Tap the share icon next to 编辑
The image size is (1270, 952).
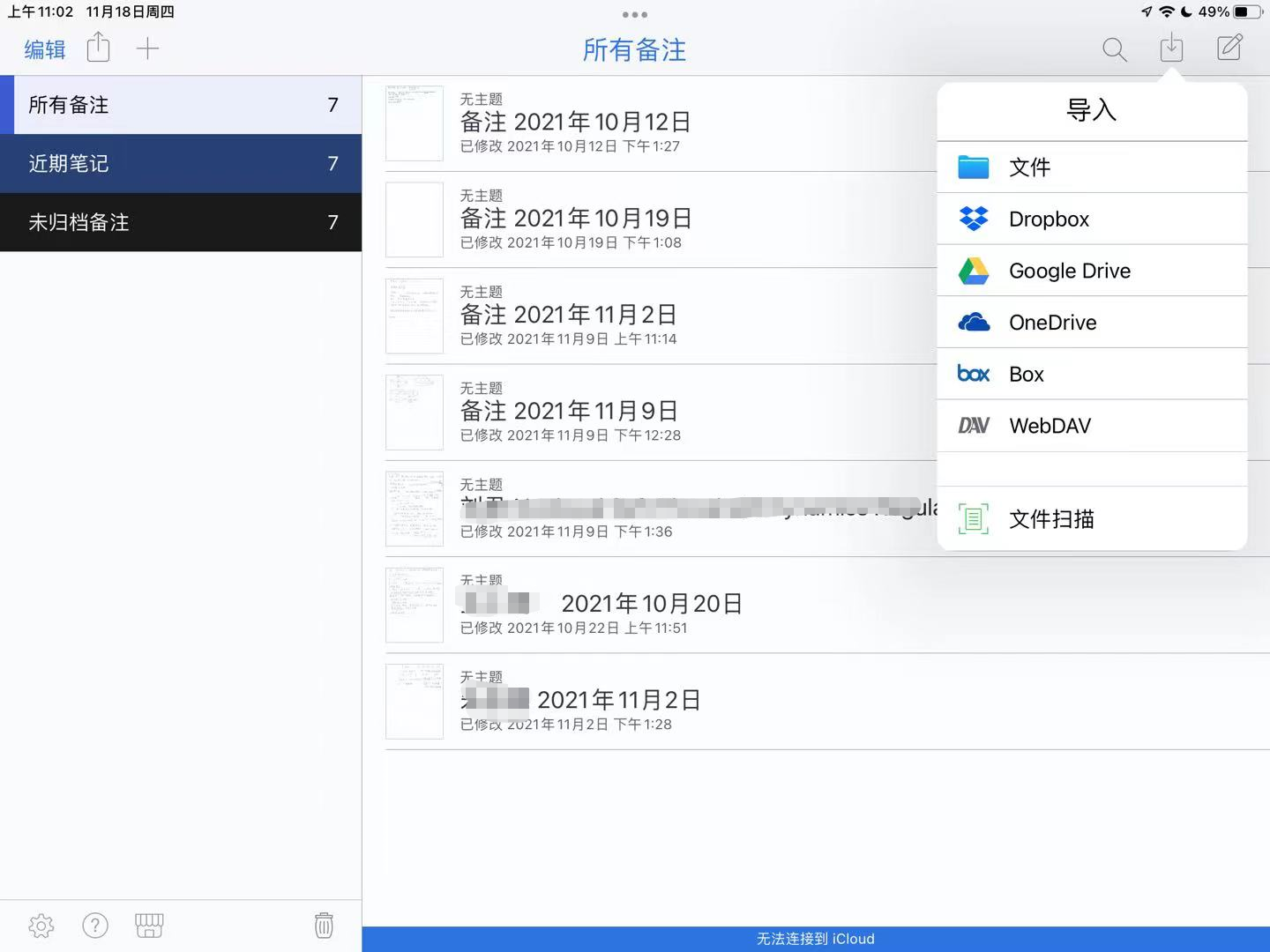pos(98,48)
